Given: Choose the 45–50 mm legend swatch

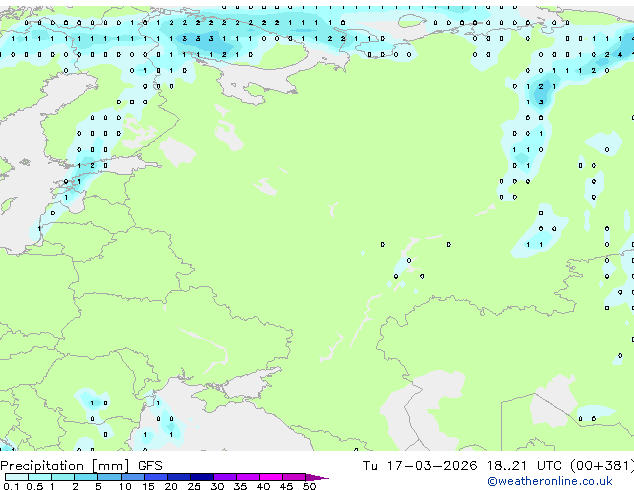Looking at the screenshot, I should 294,477.
